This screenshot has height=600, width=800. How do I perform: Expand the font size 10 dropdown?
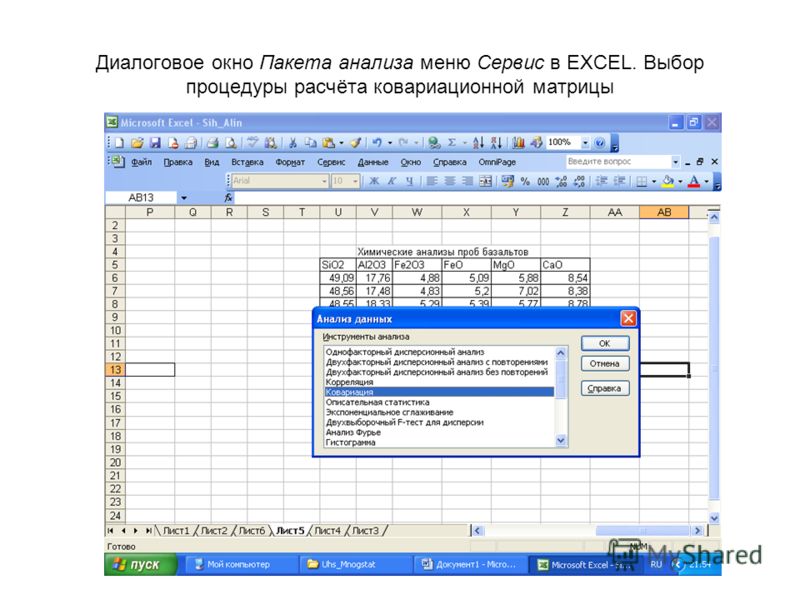pos(356,181)
